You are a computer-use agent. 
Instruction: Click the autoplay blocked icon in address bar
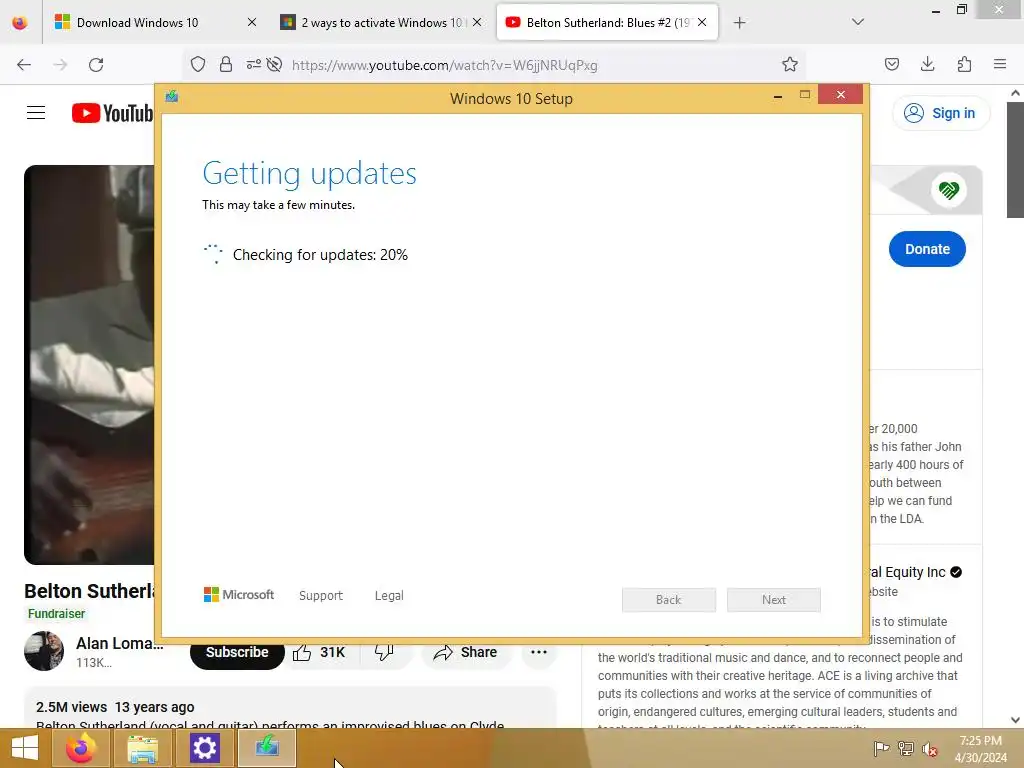point(275,64)
